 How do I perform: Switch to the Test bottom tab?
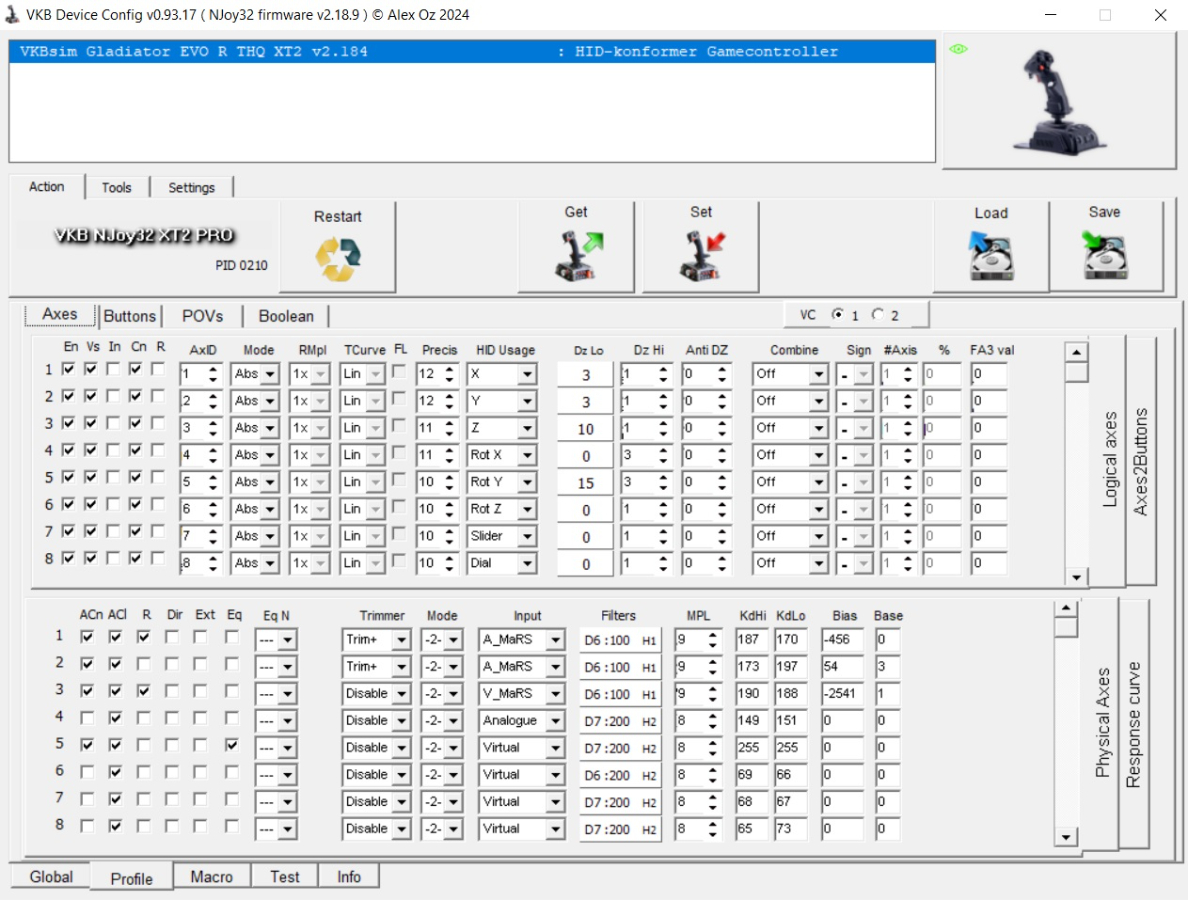[285, 877]
